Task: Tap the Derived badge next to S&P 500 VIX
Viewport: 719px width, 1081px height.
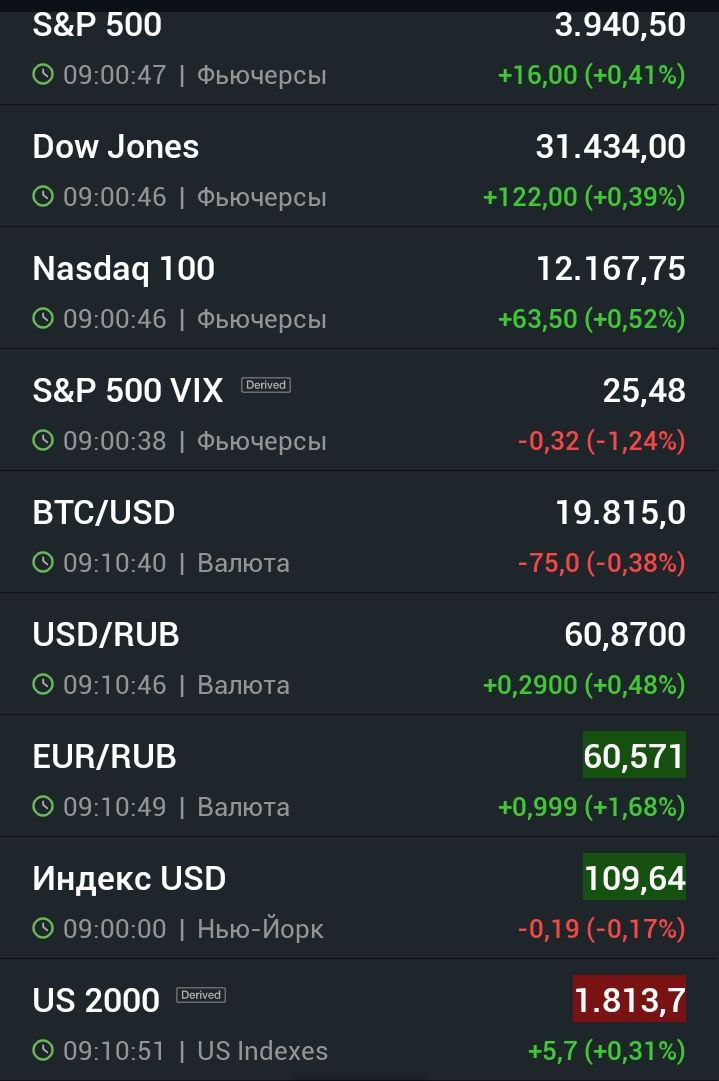Action: click(266, 385)
